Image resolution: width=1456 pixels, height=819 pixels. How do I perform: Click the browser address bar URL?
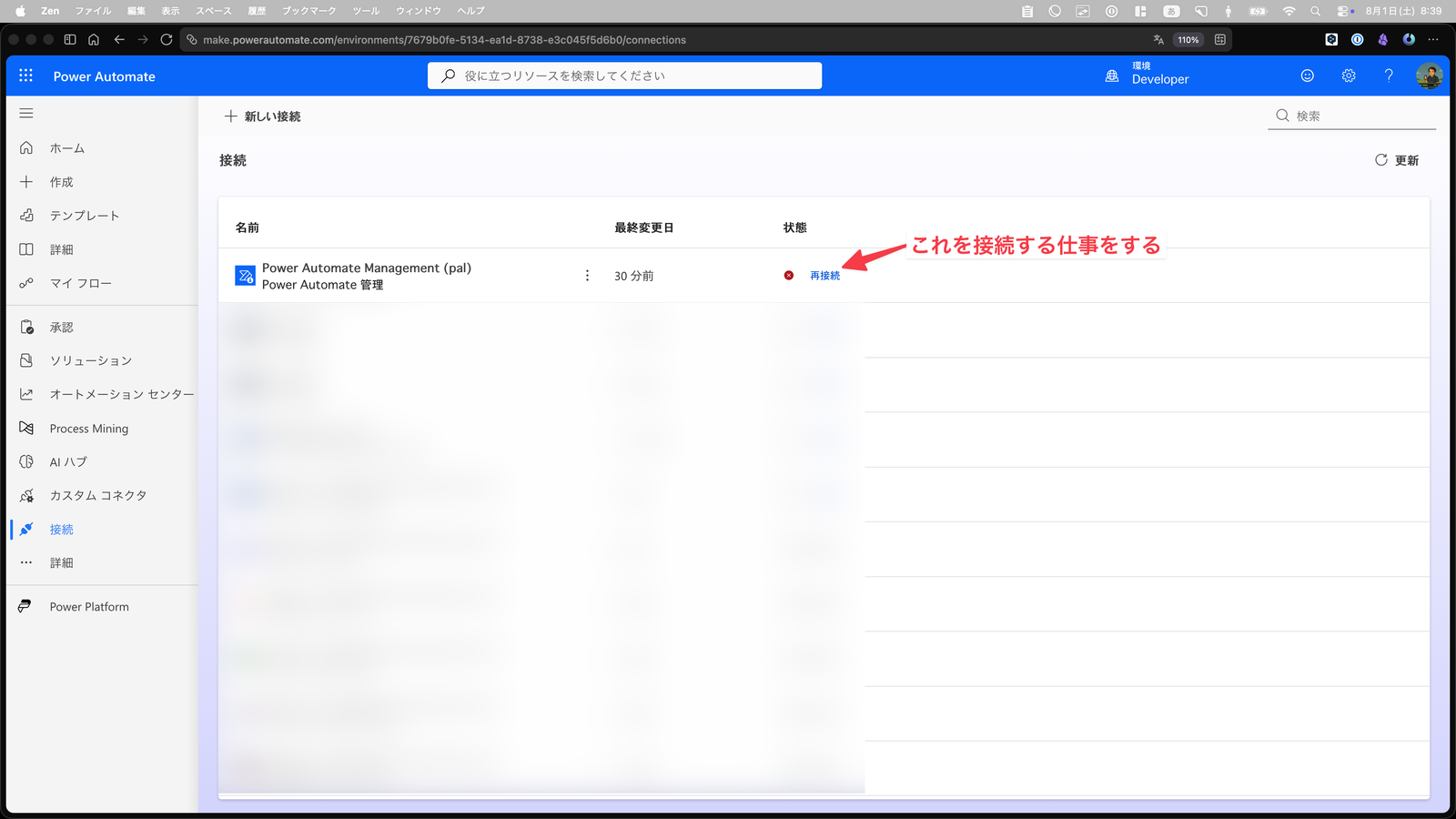point(445,40)
